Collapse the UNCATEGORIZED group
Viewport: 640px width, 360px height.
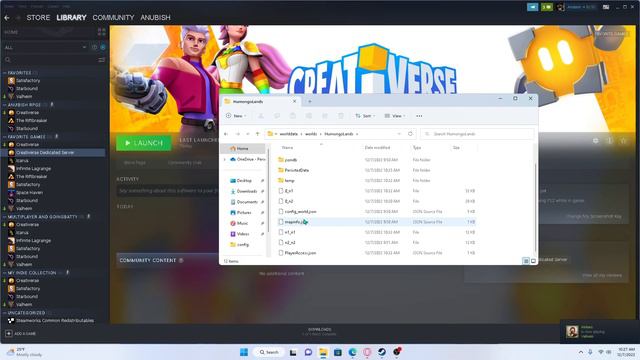click(x=4, y=313)
